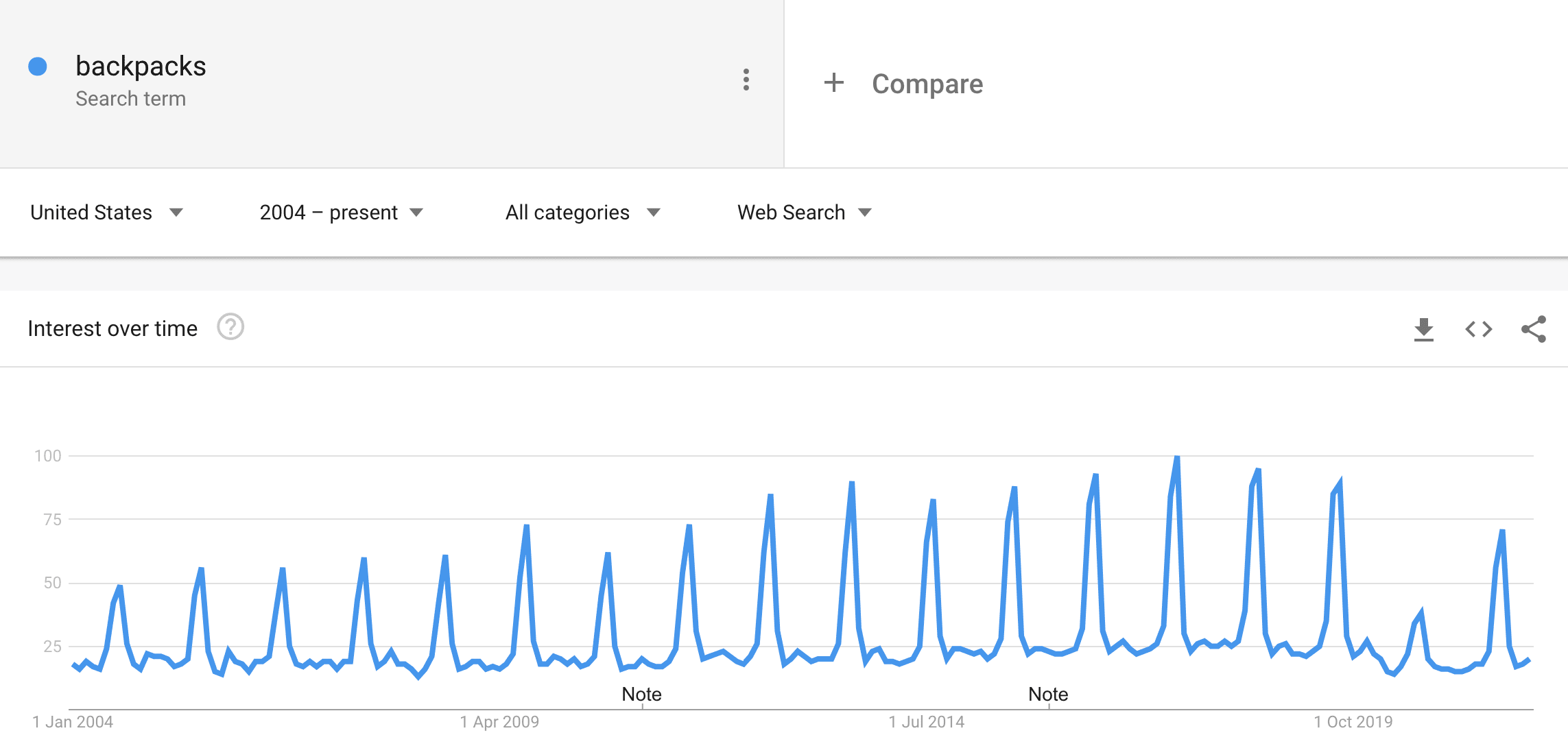The width and height of the screenshot is (1568, 746).
Task: Click the second Note marker near 2016
Action: pos(1048,695)
